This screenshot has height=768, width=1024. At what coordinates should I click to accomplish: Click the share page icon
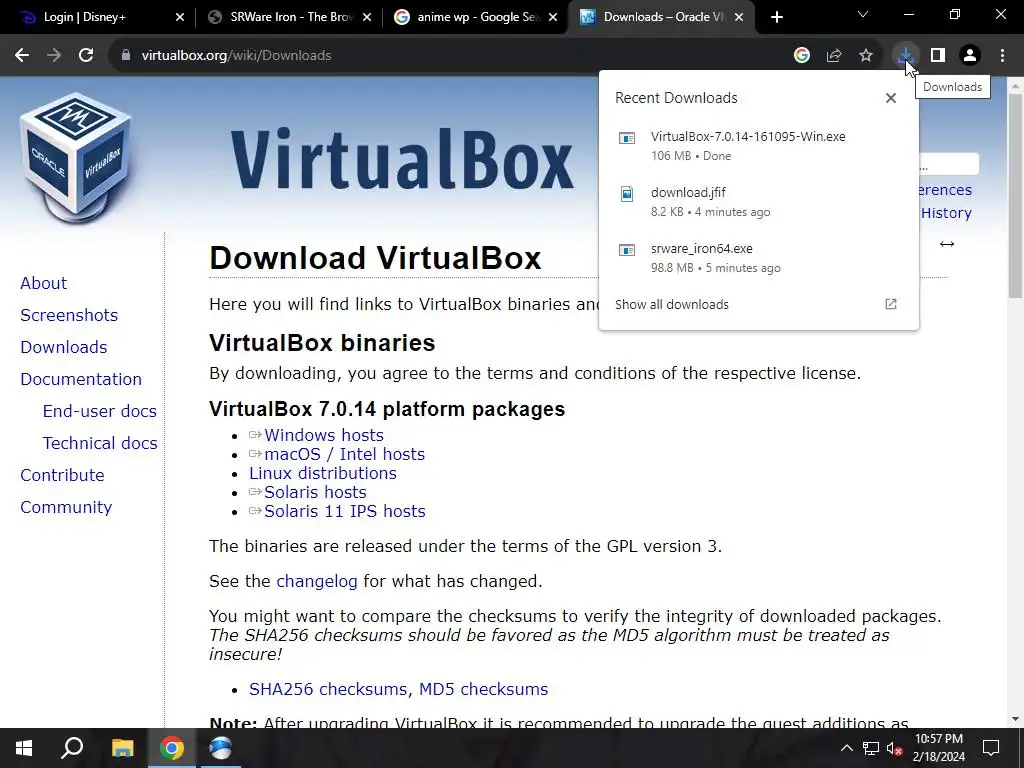click(834, 56)
